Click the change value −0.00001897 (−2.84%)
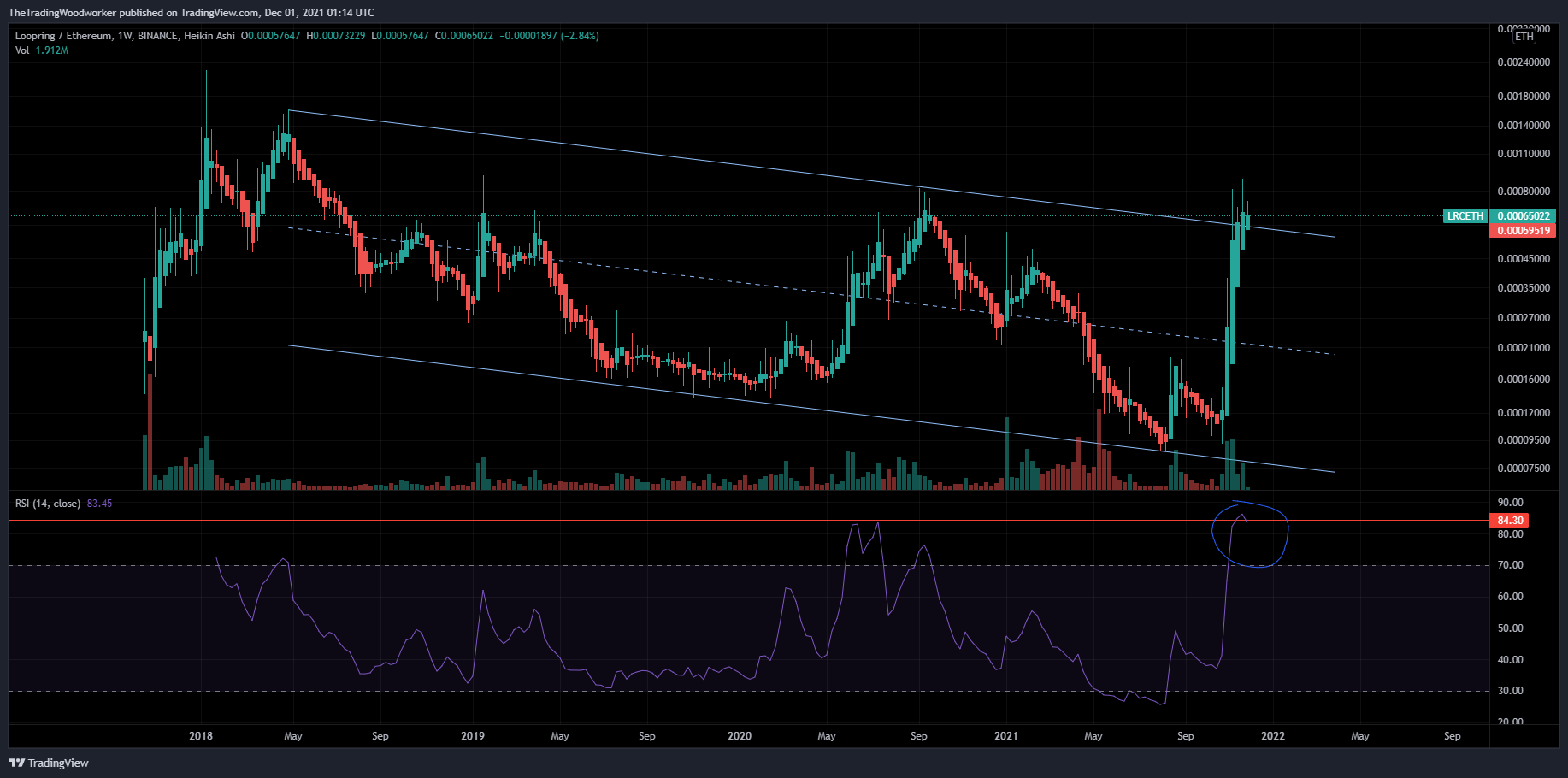This screenshot has height=778, width=1568. [549, 36]
